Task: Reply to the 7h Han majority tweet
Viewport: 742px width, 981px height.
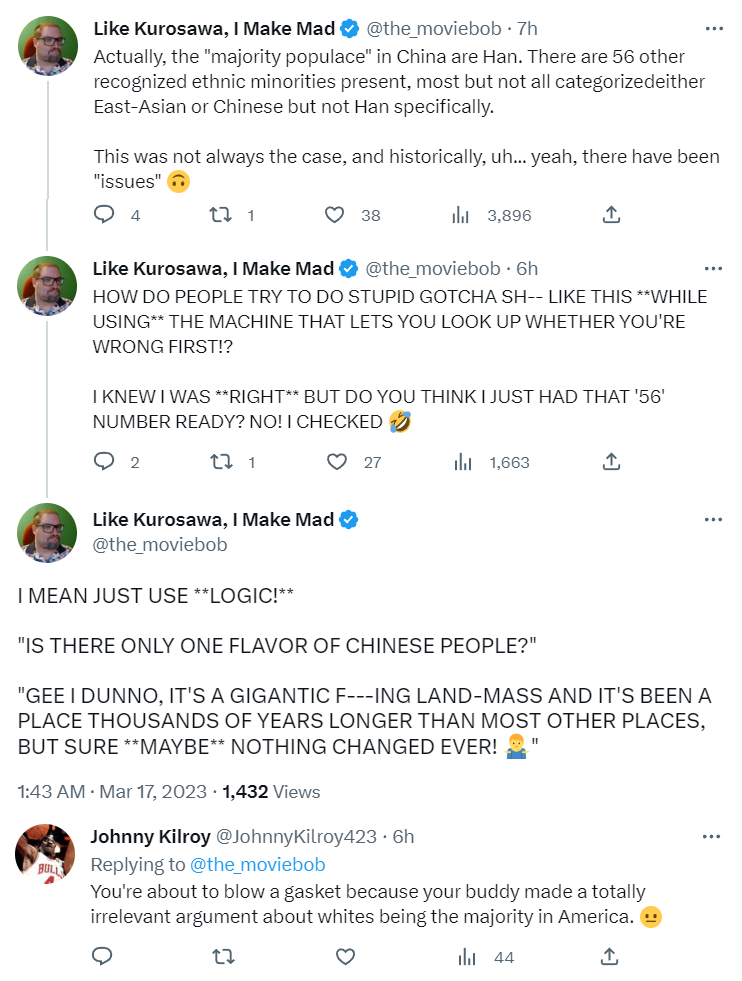Action: (x=104, y=215)
